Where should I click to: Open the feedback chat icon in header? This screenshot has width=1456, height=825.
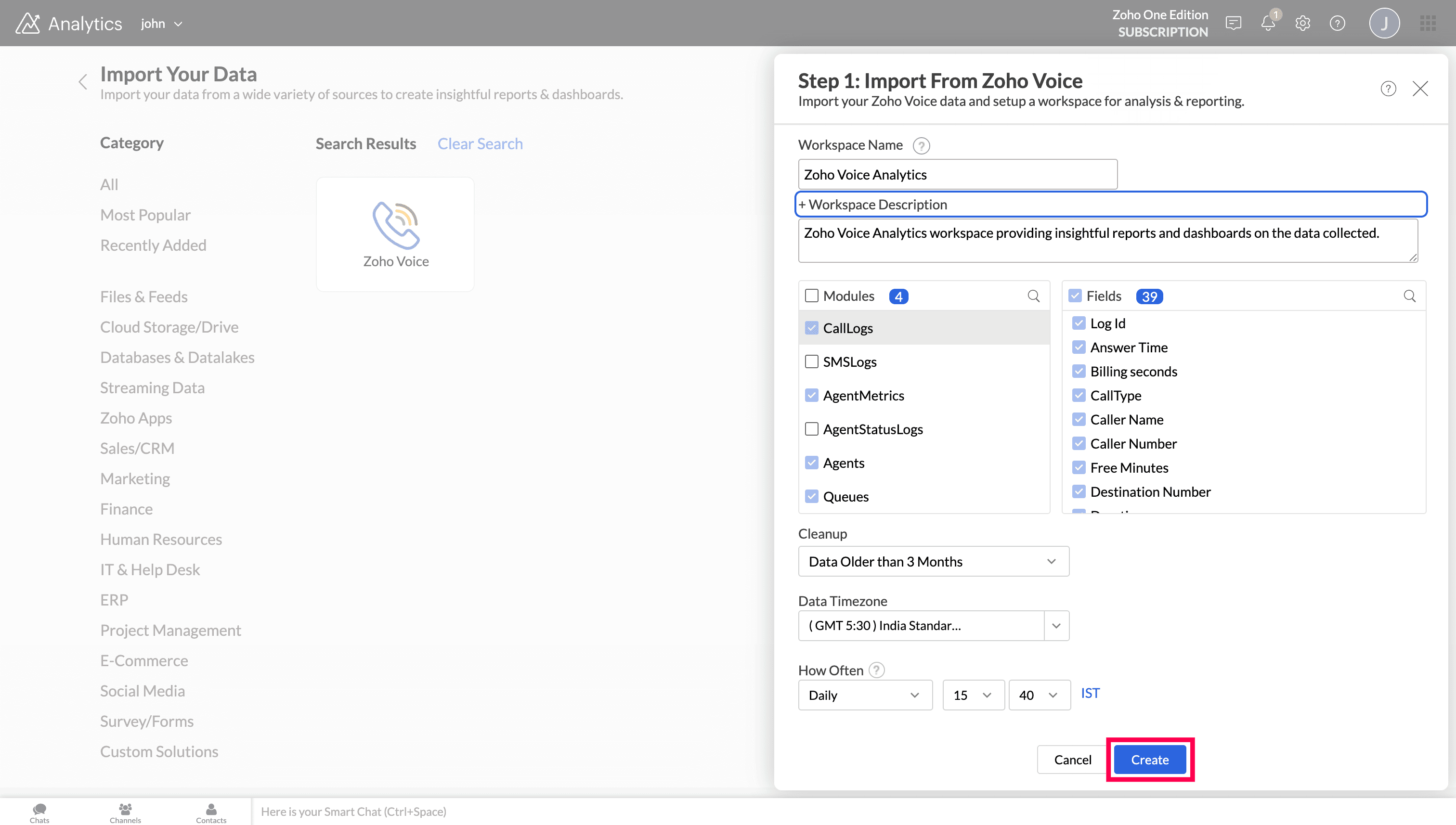[1233, 23]
